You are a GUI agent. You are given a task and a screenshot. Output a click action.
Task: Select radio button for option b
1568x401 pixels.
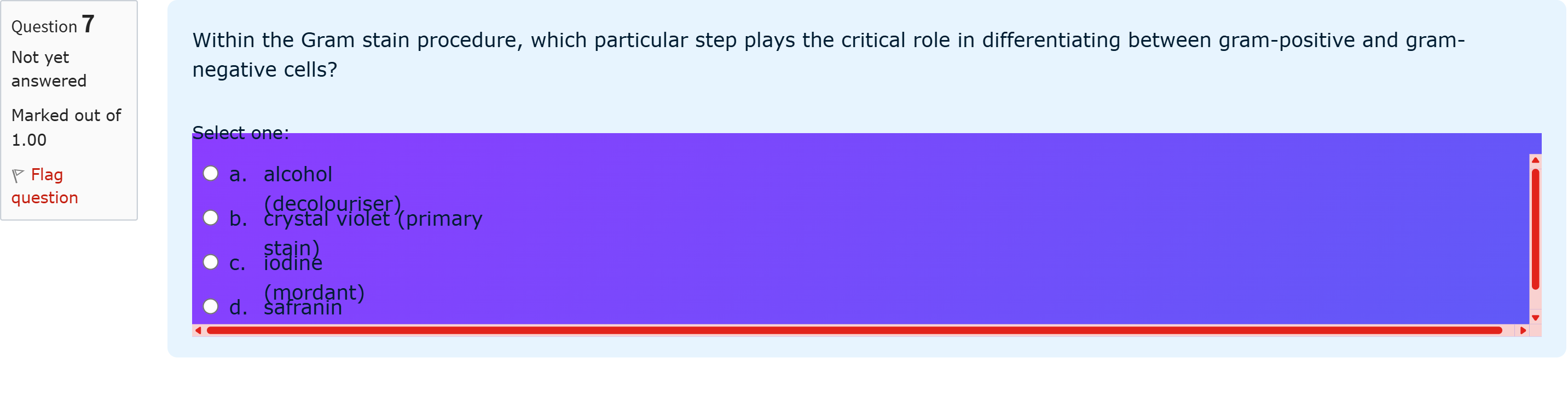pyautogui.click(x=211, y=217)
